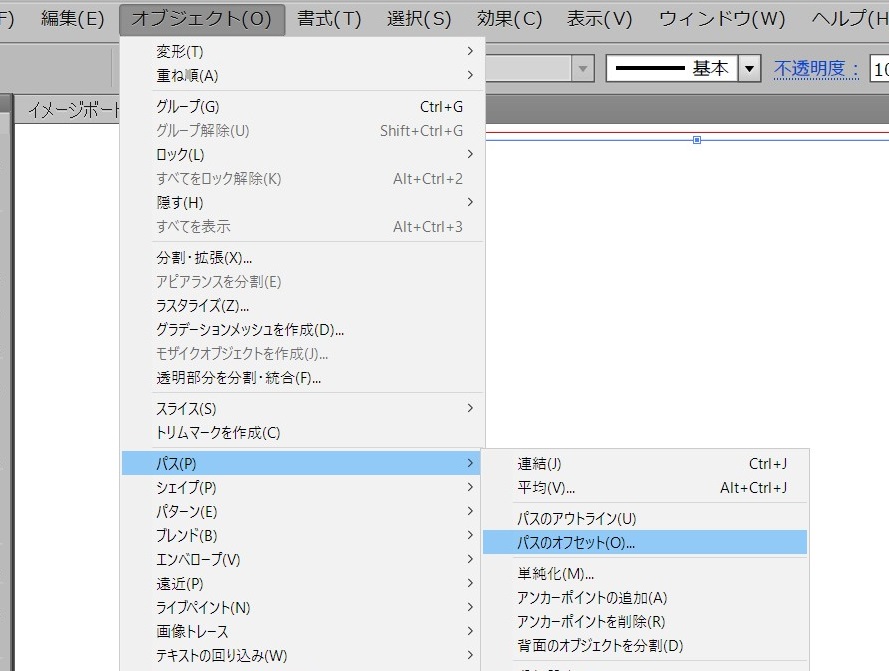This screenshot has height=671, width=889.
Task: Choose パスのオフセット(O)...
Action: (645, 542)
